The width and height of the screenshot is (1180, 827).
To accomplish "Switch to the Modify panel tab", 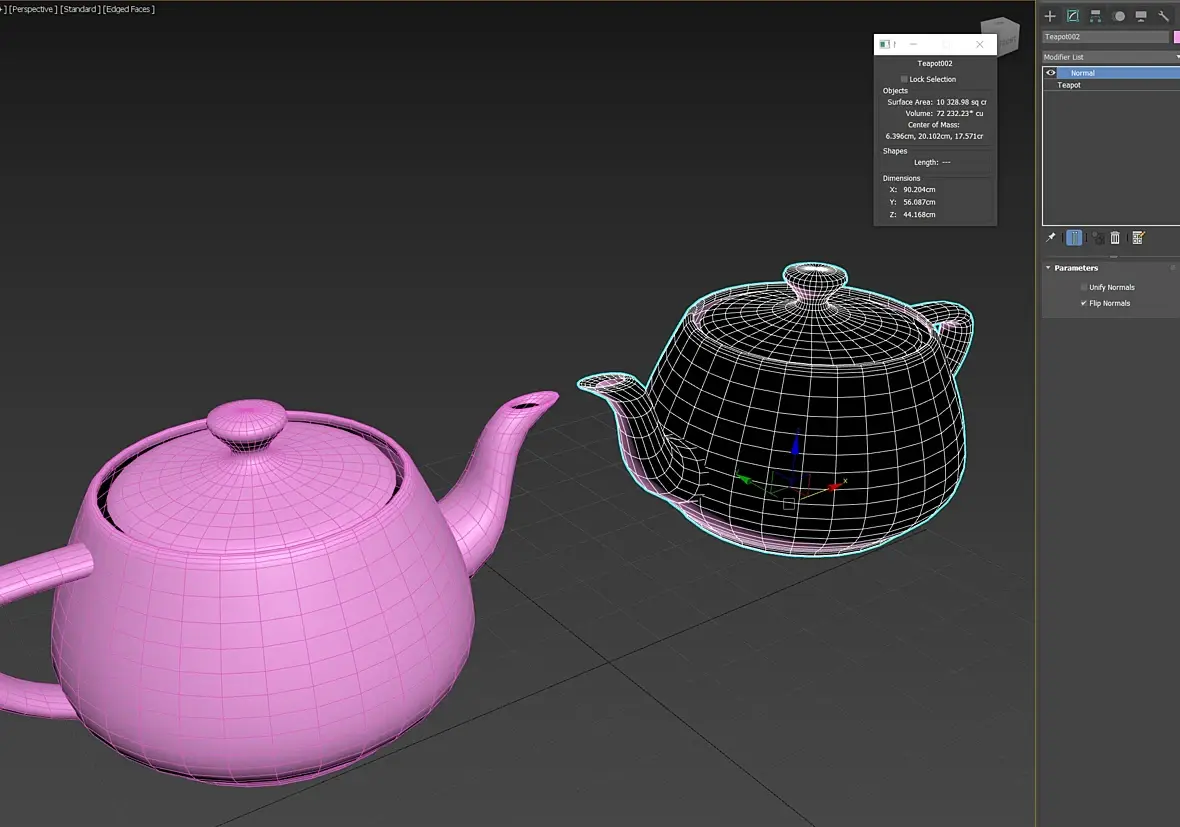I will pyautogui.click(x=1073, y=16).
